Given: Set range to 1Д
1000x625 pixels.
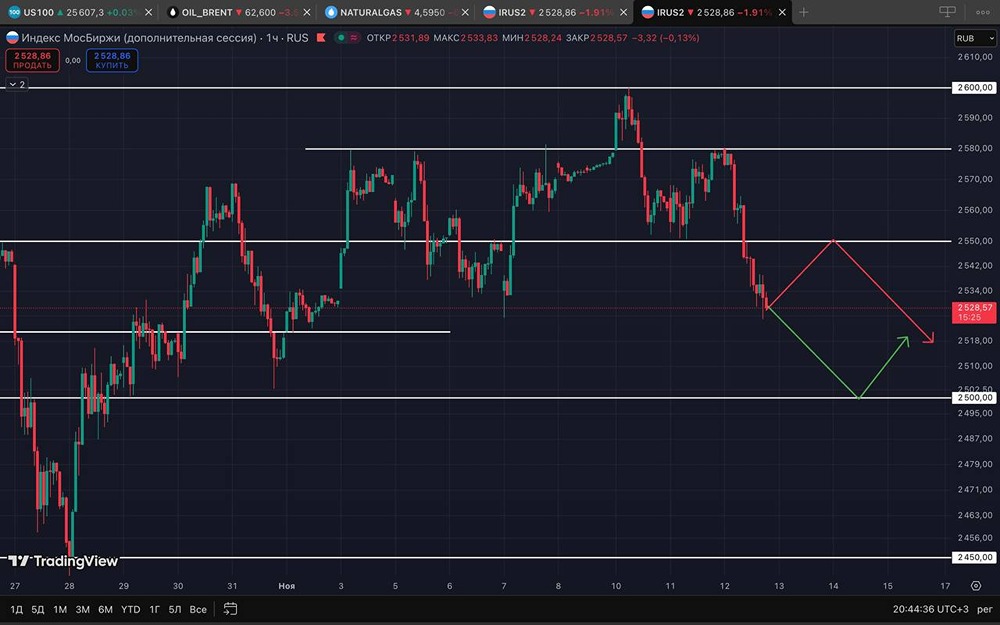Looking at the screenshot, I should tap(17, 609).
